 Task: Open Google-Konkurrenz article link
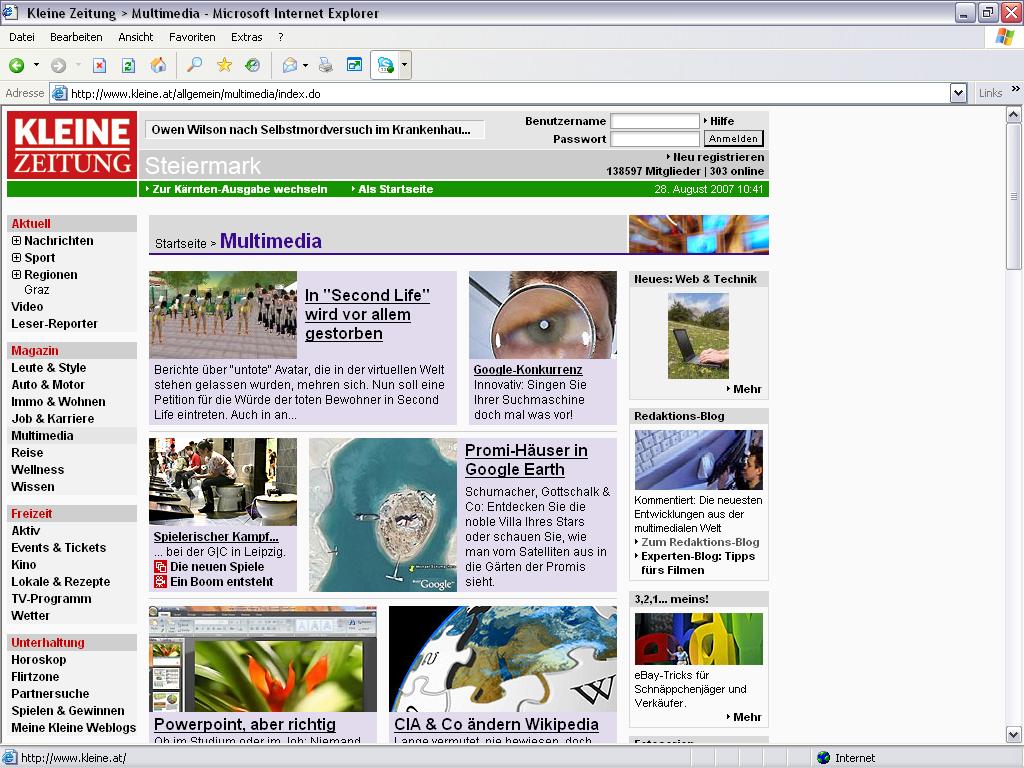point(528,370)
